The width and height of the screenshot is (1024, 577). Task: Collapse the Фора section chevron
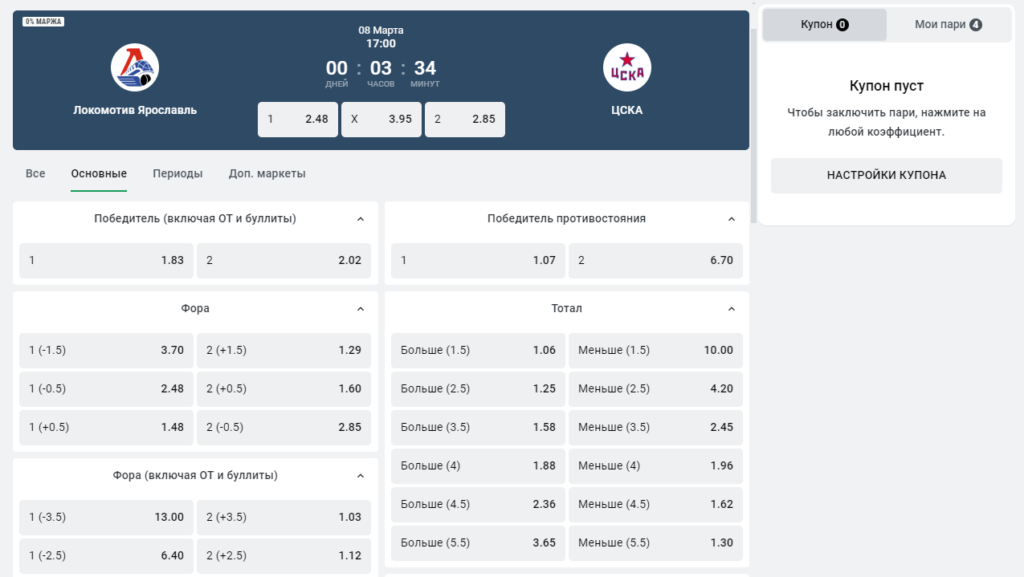click(x=360, y=309)
